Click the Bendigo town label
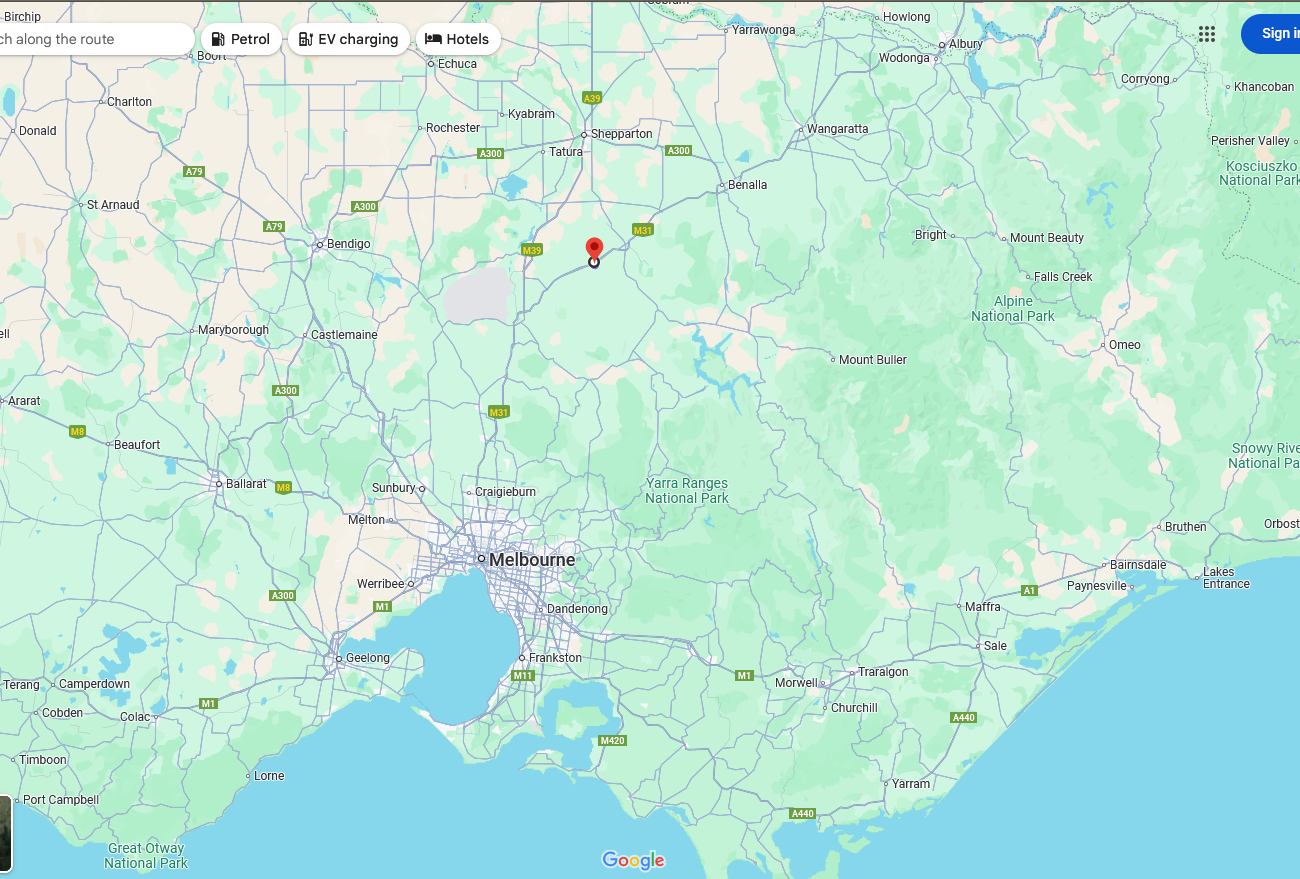This screenshot has width=1300, height=879. (348, 244)
